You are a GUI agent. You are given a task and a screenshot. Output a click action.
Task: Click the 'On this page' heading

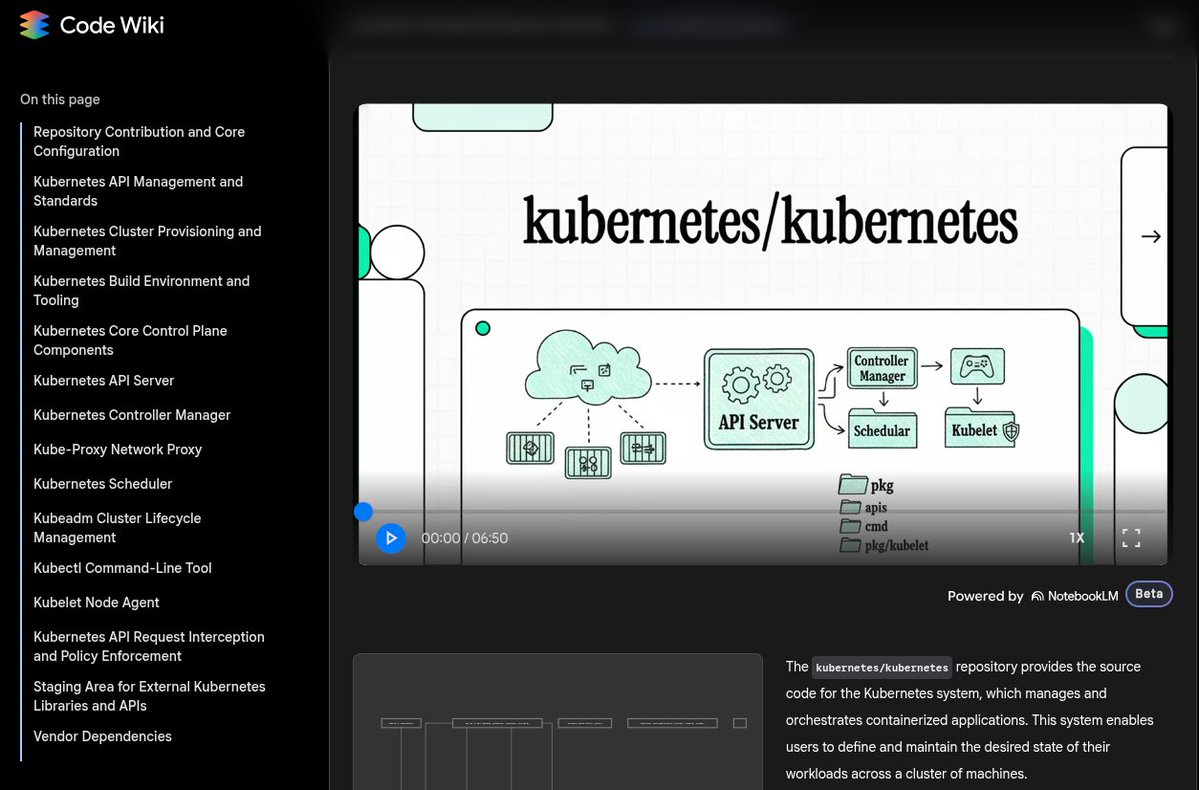[60, 99]
